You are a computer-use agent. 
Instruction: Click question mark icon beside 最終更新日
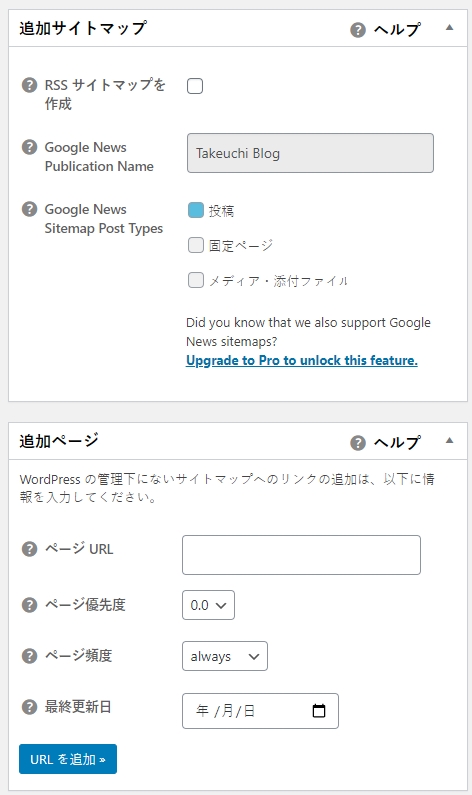(x=29, y=707)
